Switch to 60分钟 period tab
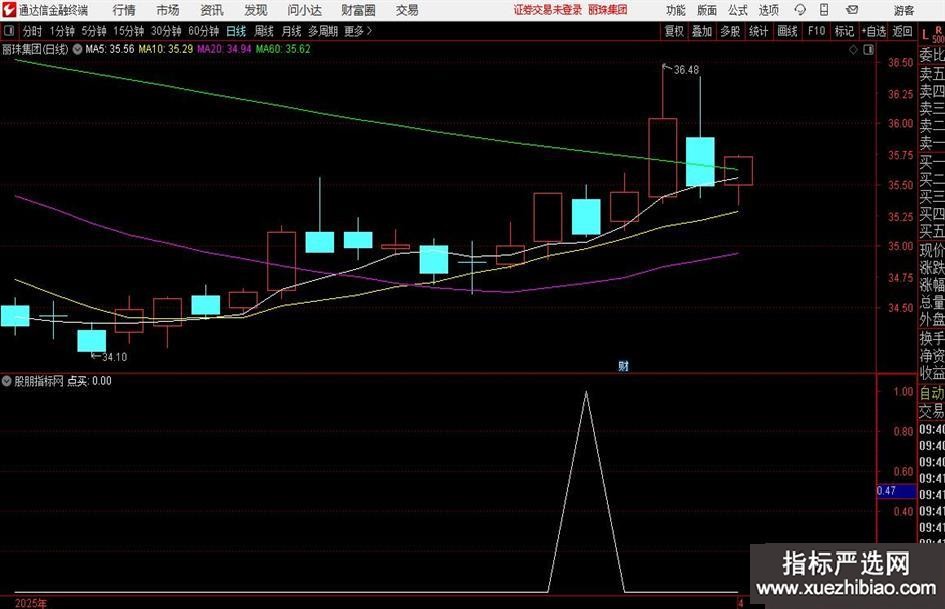The width and height of the screenshot is (945, 609). tap(203, 31)
